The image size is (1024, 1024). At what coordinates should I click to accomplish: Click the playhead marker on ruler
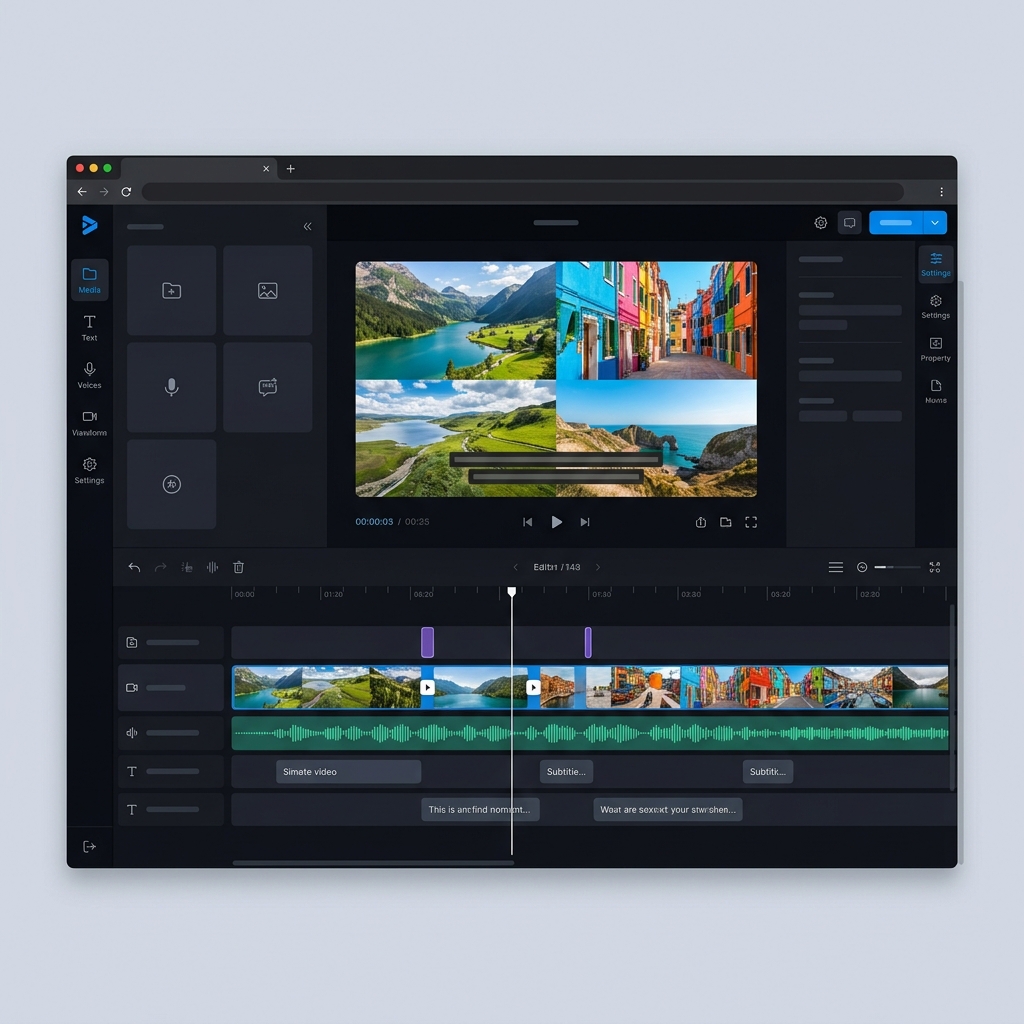(x=512, y=592)
